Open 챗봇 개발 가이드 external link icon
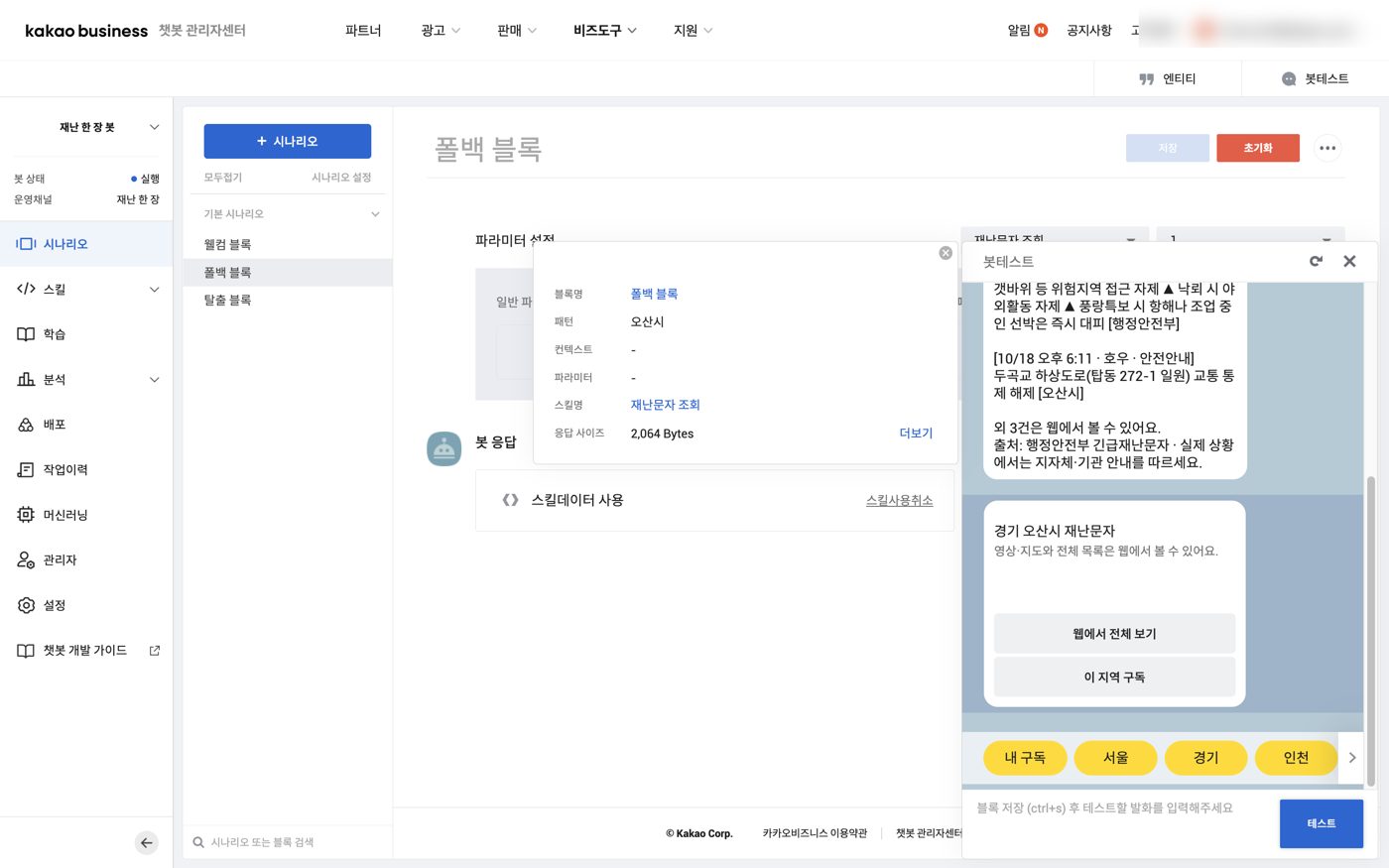The height and width of the screenshot is (868, 1389). [155, 651]
